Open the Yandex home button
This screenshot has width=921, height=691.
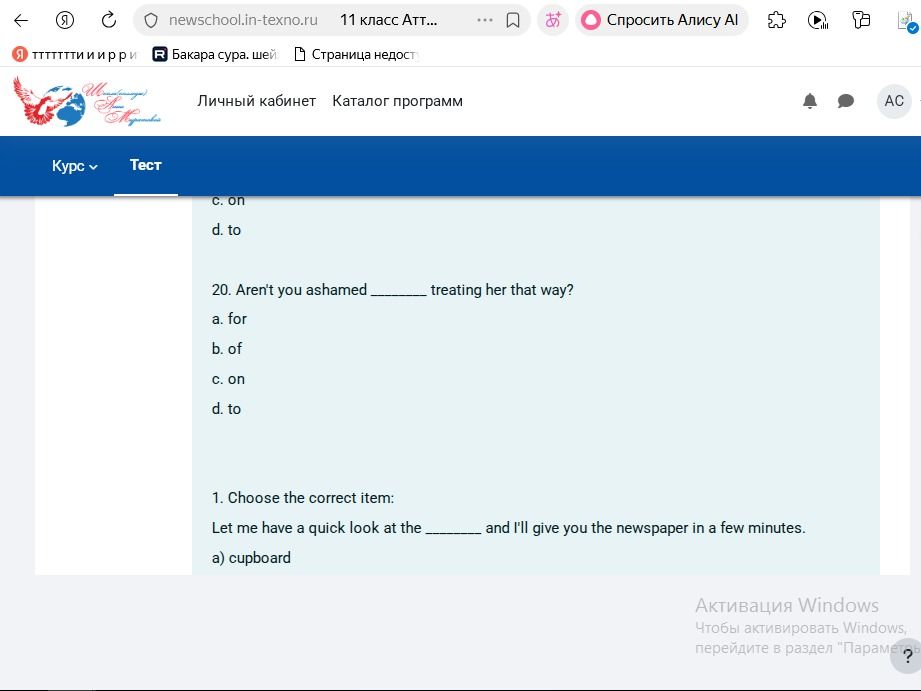65,21
